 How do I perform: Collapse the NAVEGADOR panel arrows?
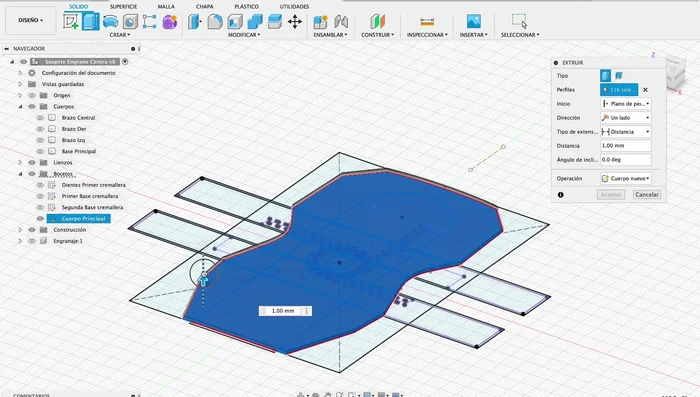coord(7,49)
